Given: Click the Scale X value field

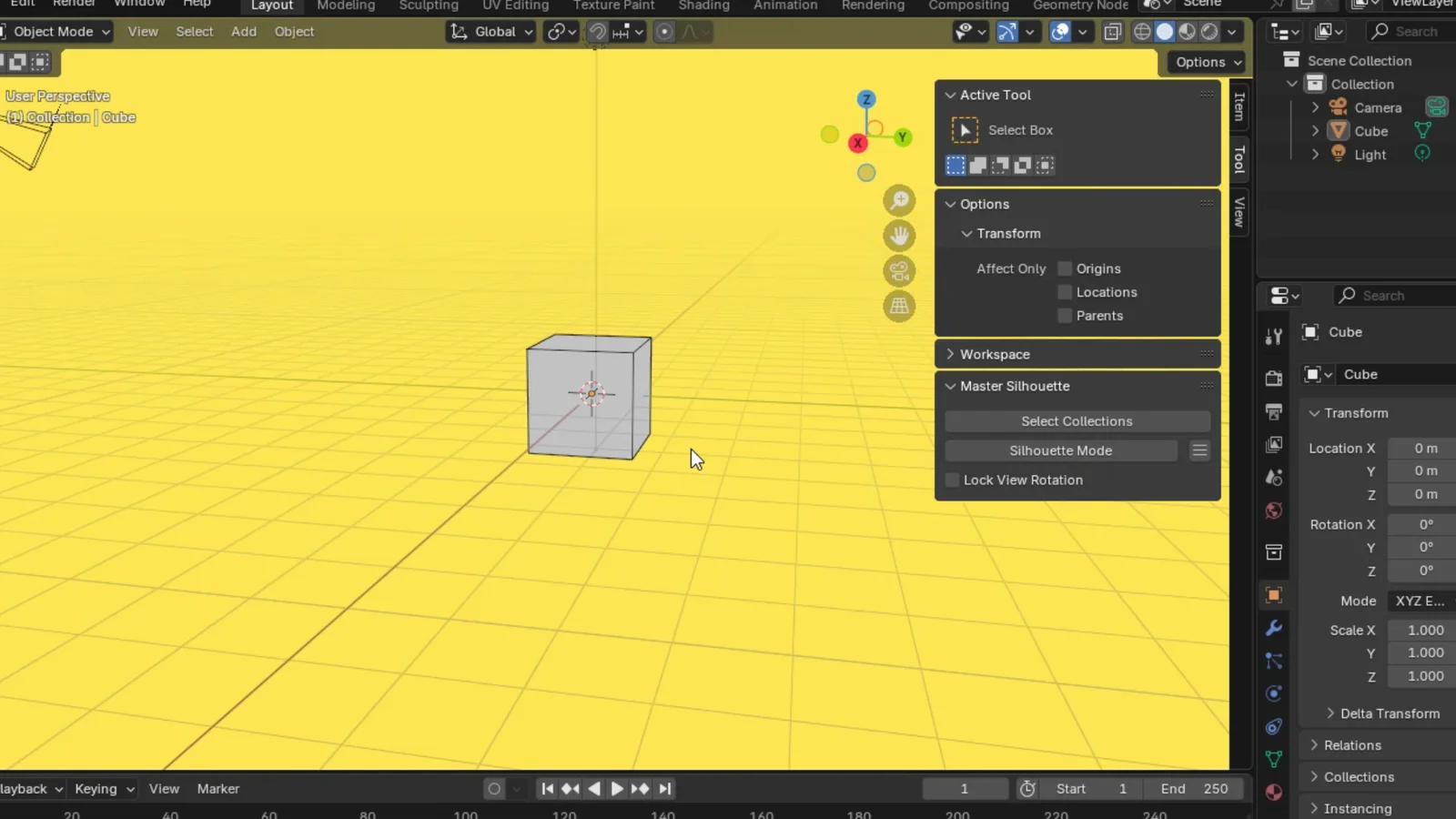Looking at the screenshot, I should (x=1424, y=630).
